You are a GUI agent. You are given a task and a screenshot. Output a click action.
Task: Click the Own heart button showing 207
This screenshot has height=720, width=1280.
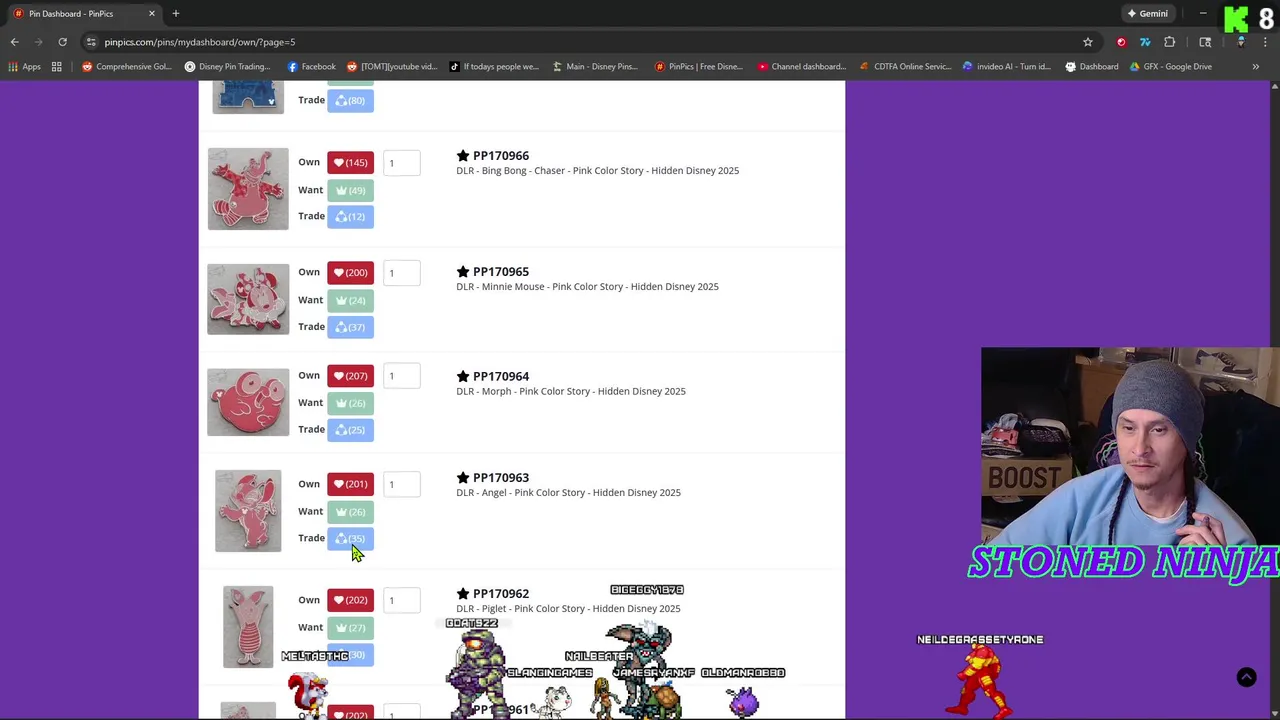point(350,376)
